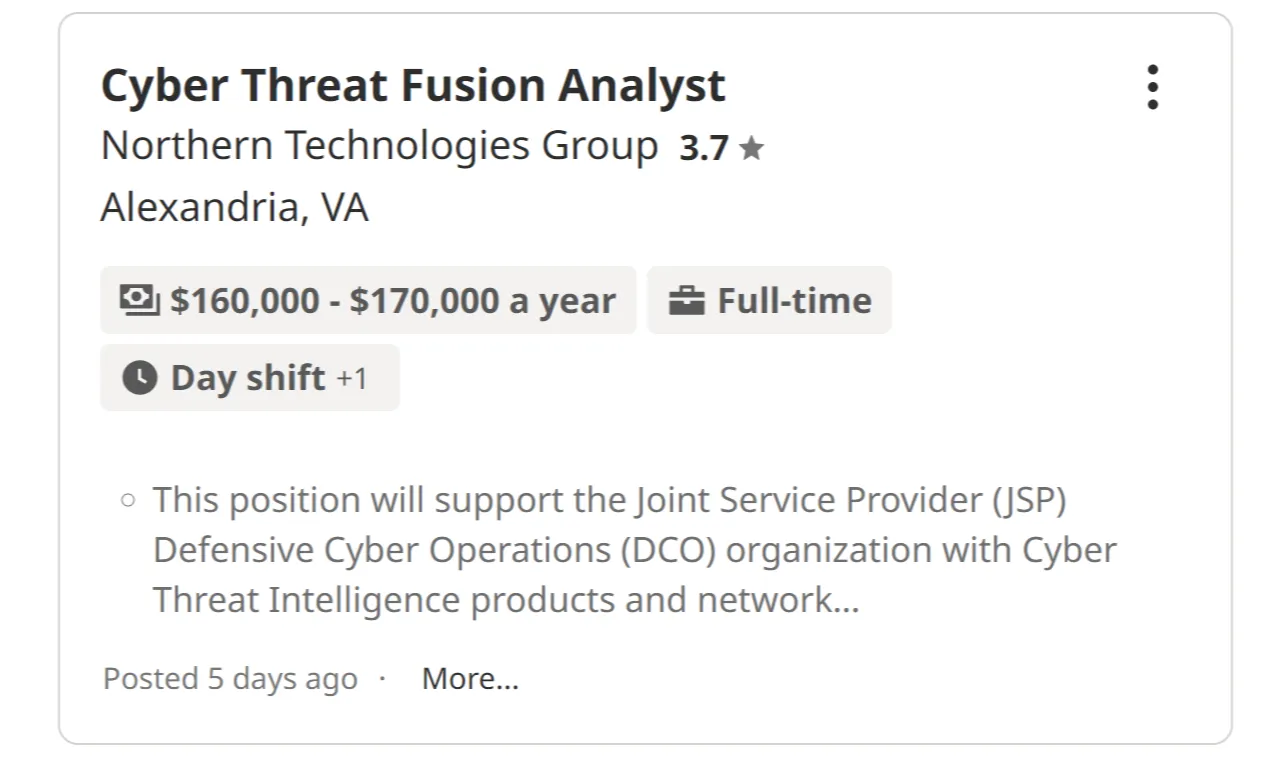Click the star rating icon
Image resolution: width=1281 pixels, height=764 pixels.
tap(752, 149)
